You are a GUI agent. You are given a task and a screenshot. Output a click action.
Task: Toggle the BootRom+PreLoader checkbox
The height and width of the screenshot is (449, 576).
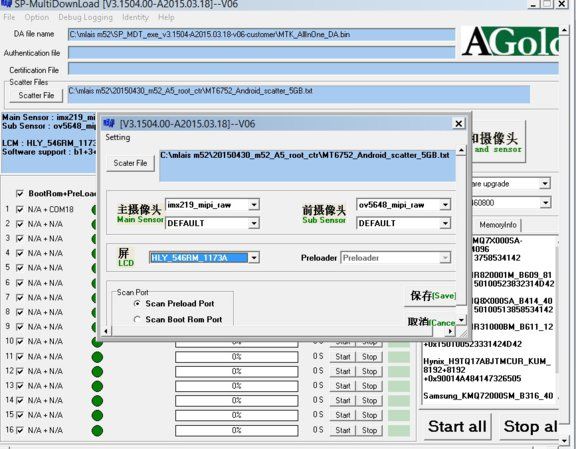(20, 193)
